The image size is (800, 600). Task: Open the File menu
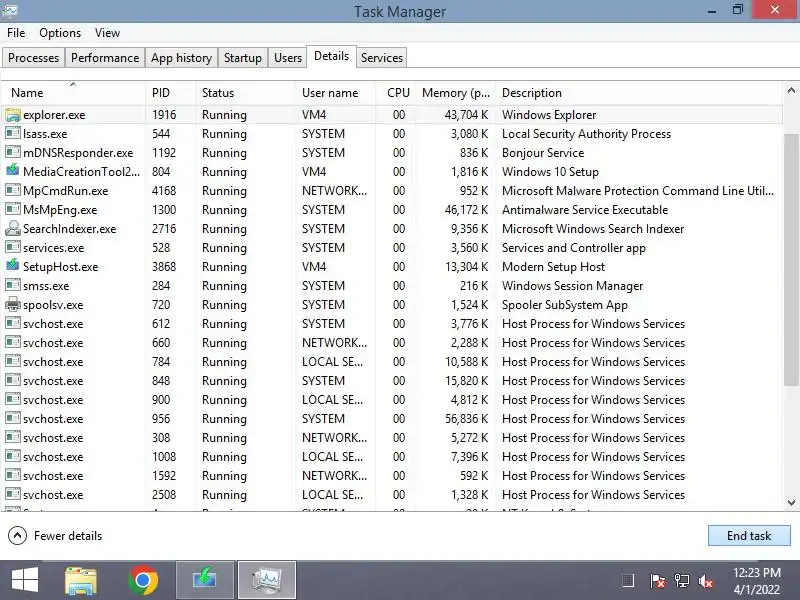pyautogui.click(x=16, y=33)
